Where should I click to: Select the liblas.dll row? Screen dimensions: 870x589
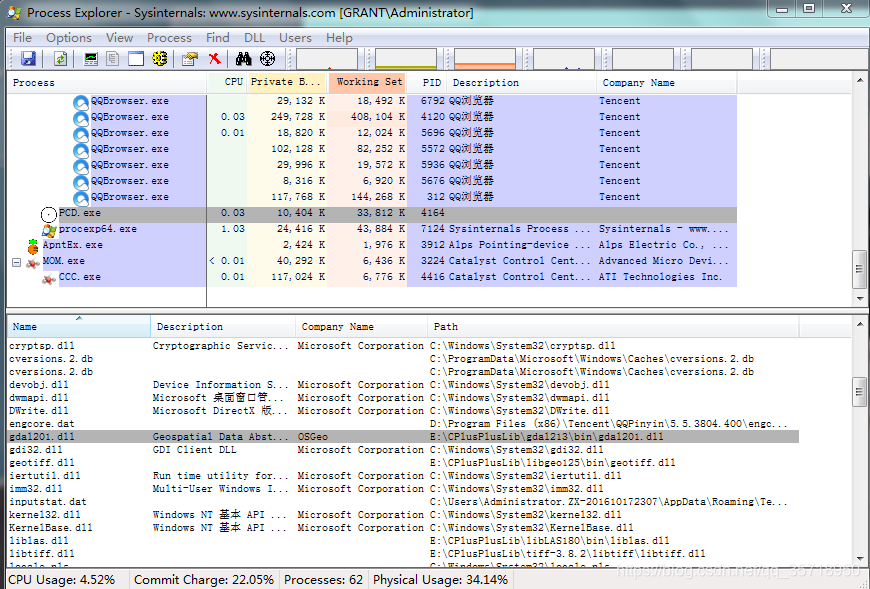403,541
